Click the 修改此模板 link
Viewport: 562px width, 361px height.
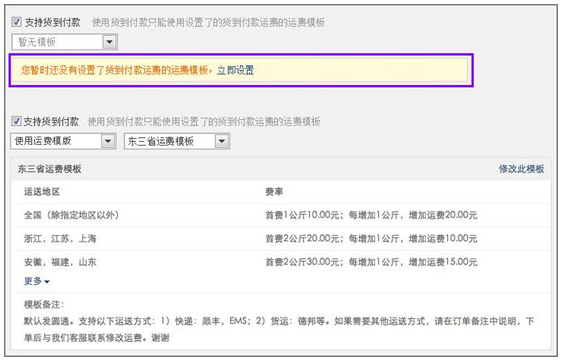click(x=521, y=168)
